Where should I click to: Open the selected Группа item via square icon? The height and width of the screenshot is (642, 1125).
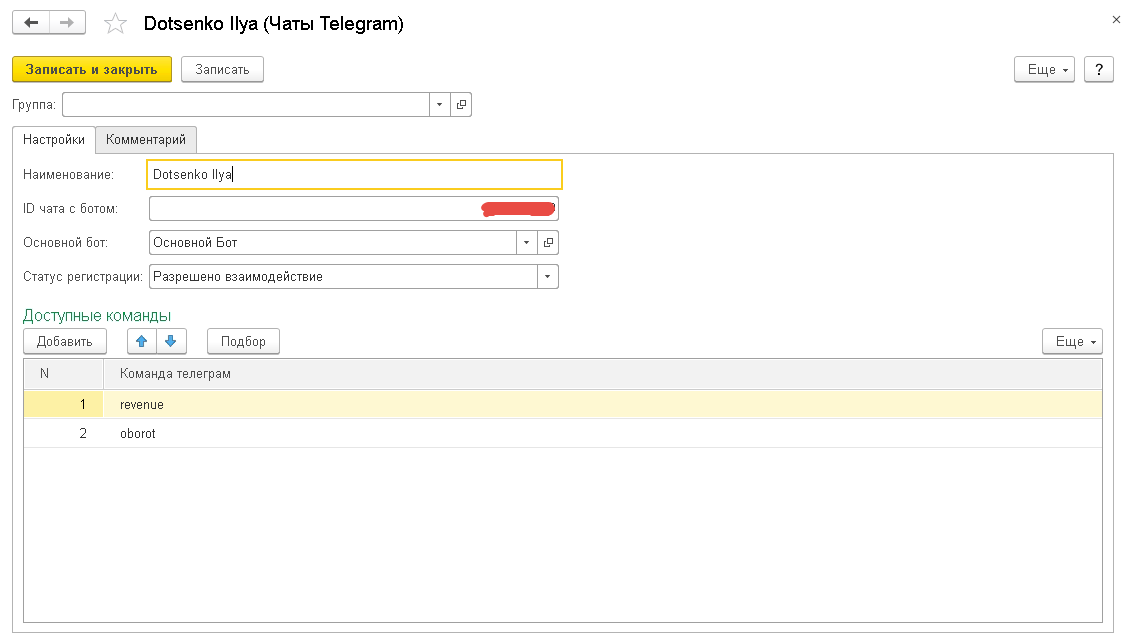[x=461, y=105]
